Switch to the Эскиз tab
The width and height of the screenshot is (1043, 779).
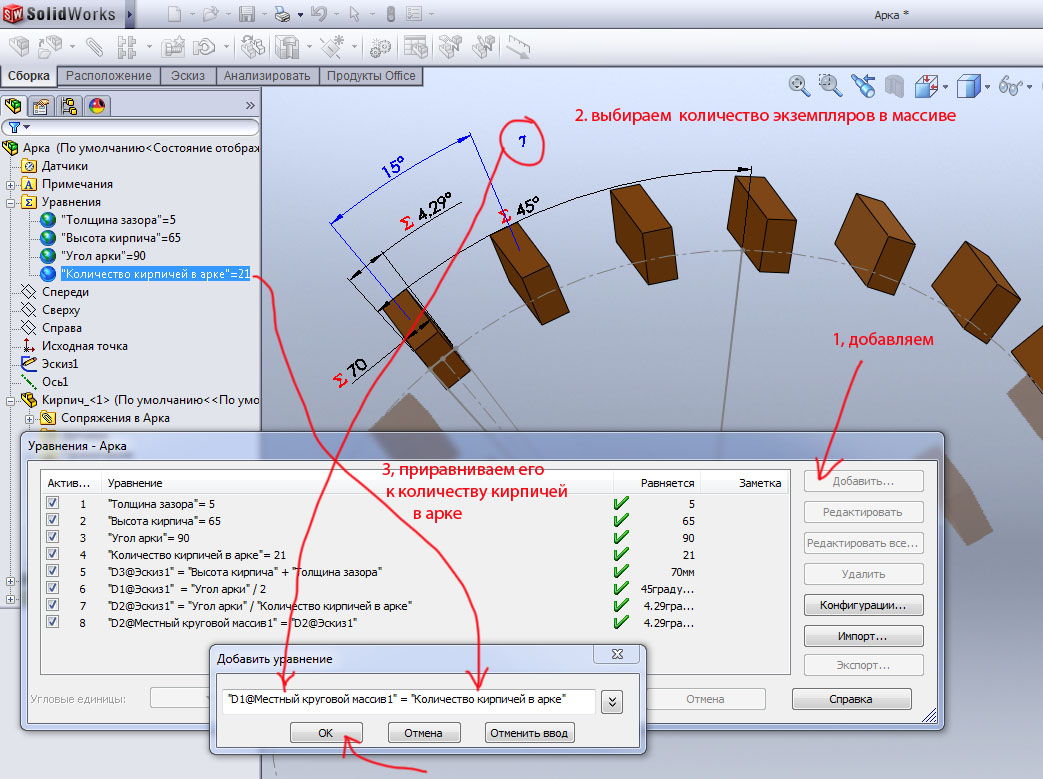[x=188, y=76]
